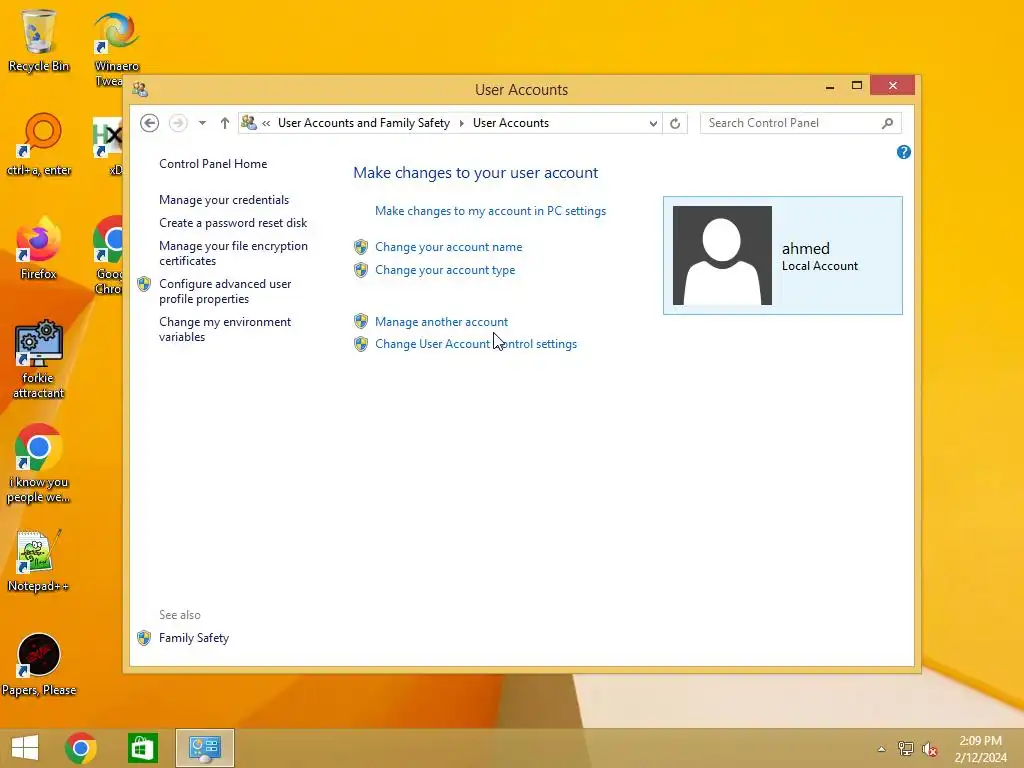Refresh the User Accounts page

[675, 123]
